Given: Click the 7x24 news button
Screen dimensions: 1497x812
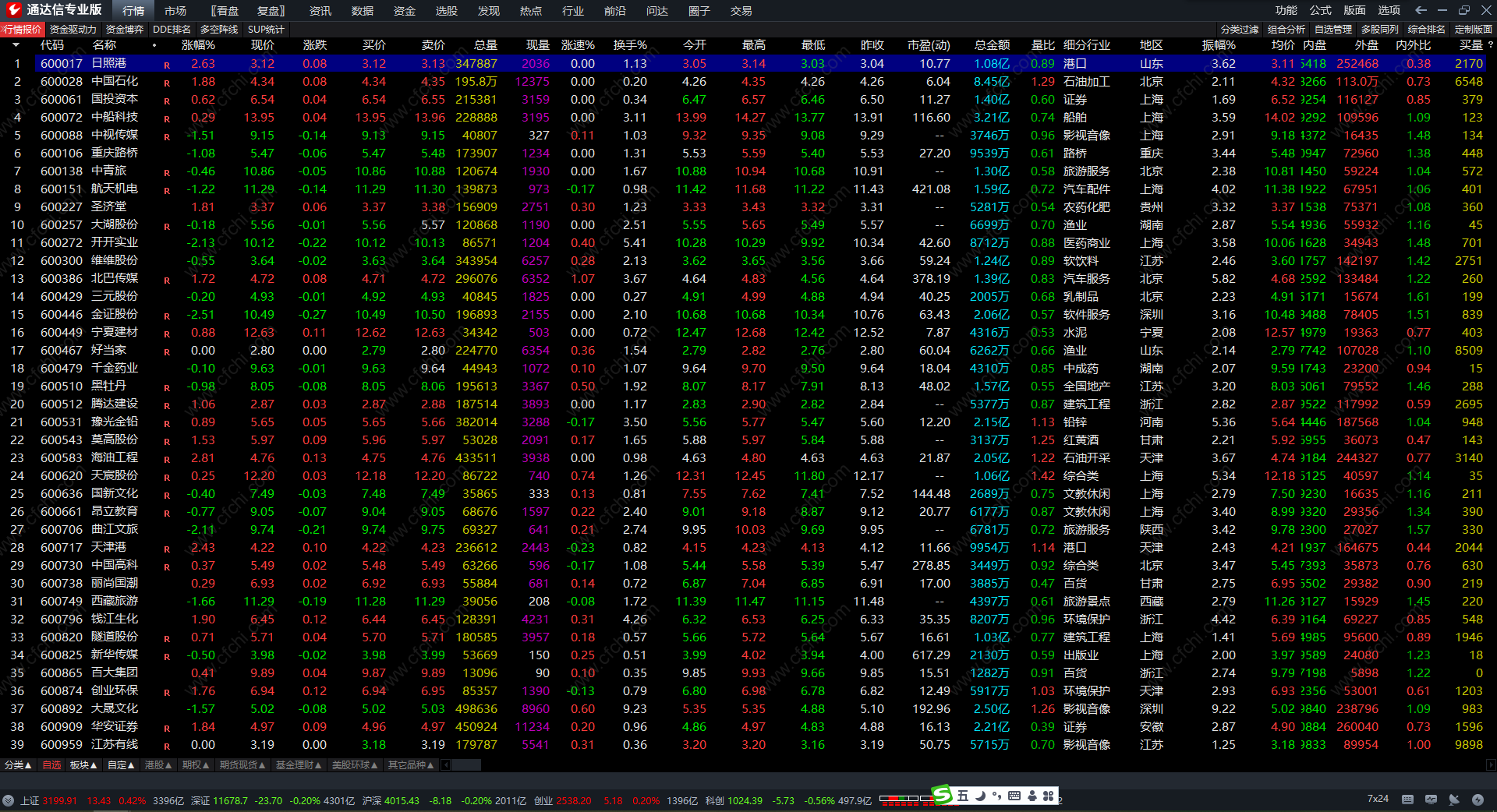Looking at the screenshot, I should [x=1378, y=799].
